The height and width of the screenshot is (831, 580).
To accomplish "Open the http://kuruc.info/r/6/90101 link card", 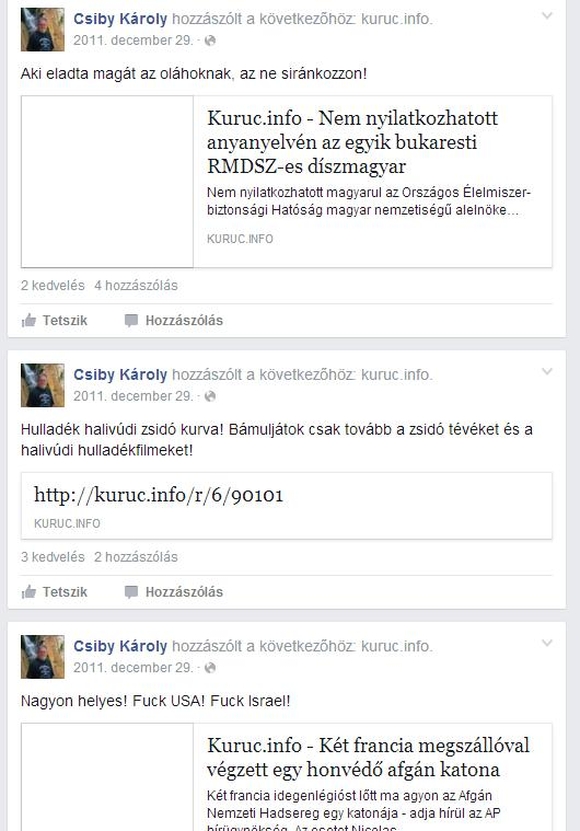I will click(286, 506).
